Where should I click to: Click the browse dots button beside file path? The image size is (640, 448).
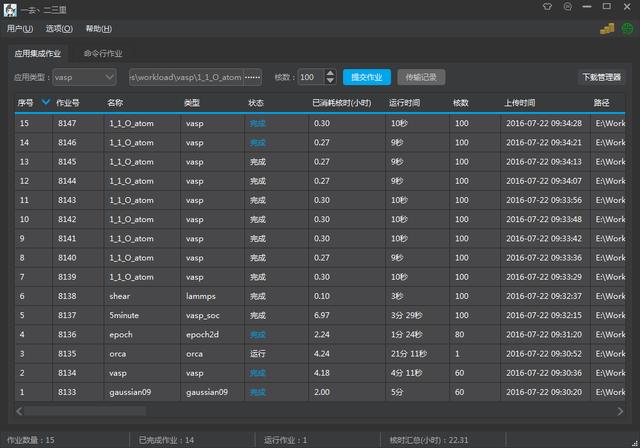252,77
